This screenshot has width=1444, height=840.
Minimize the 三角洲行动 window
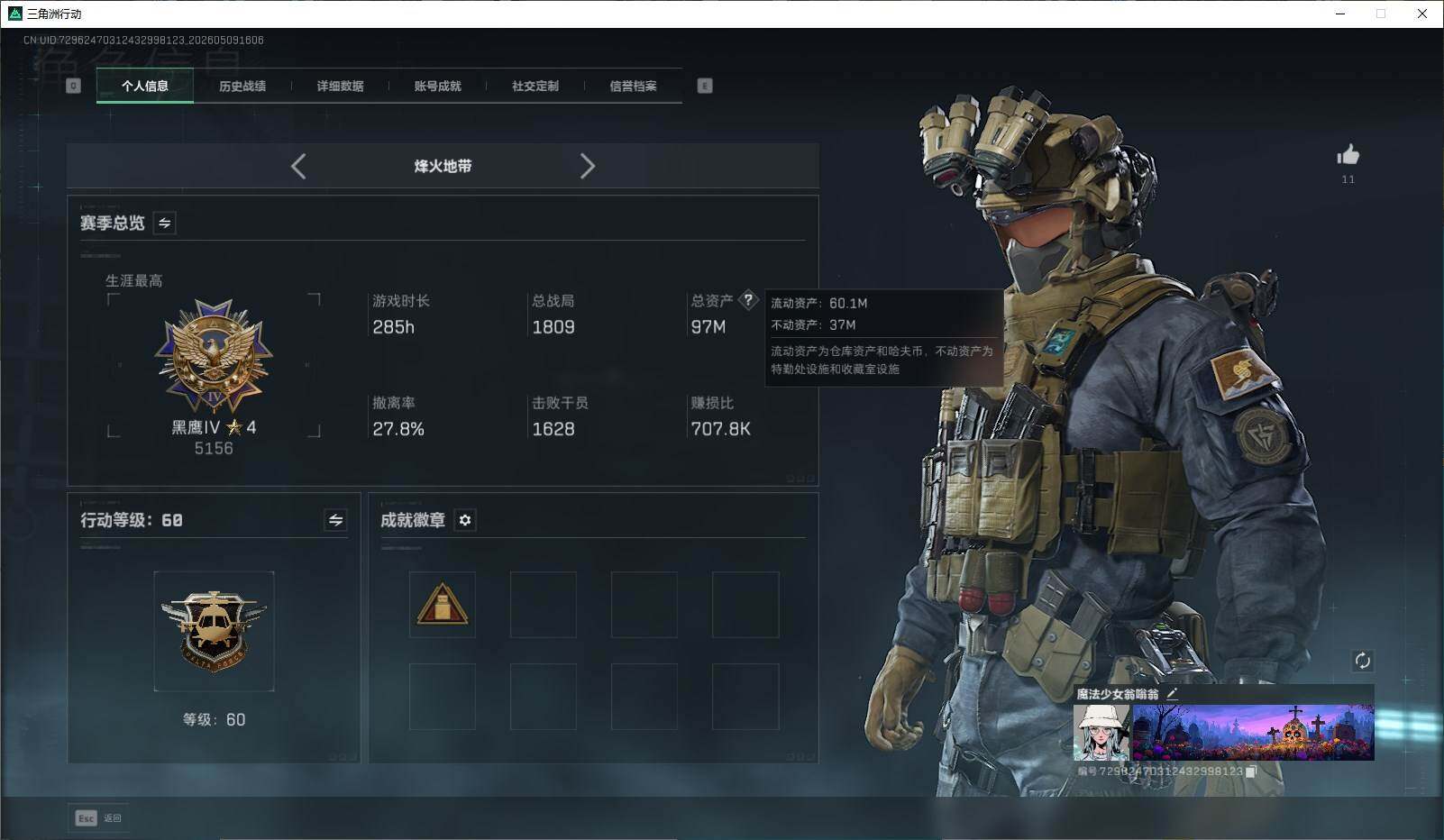(1339, 14)
